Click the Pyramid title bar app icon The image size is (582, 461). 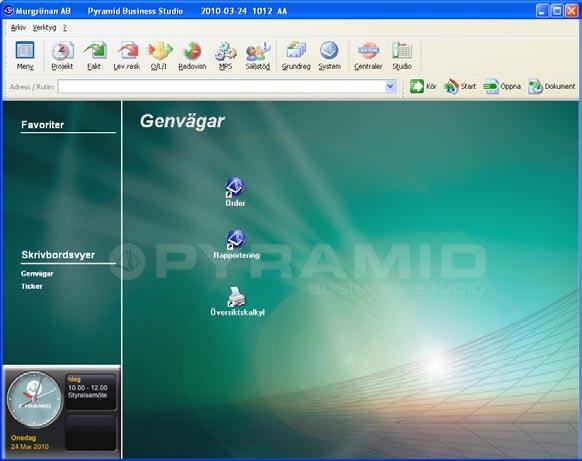9,11
